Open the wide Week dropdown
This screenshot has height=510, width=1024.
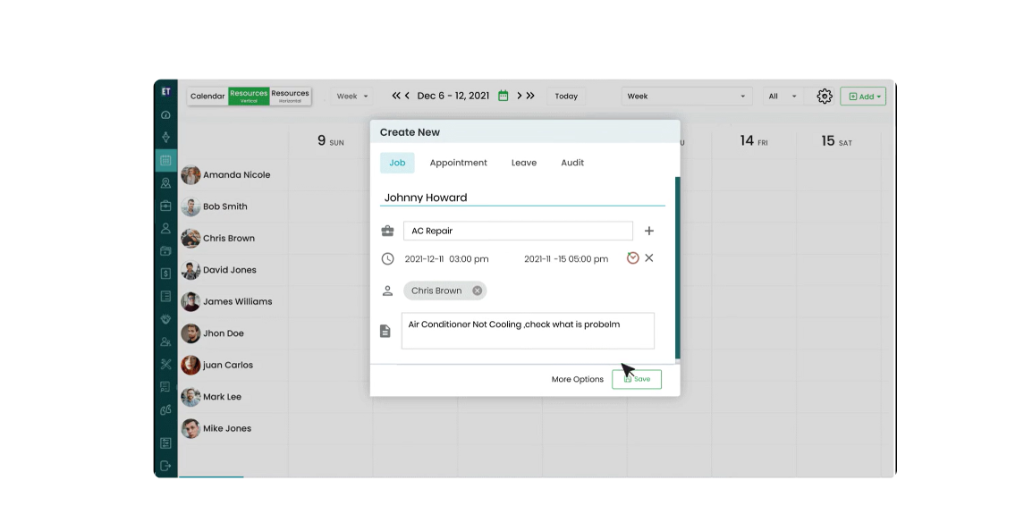tap(686, 96)
